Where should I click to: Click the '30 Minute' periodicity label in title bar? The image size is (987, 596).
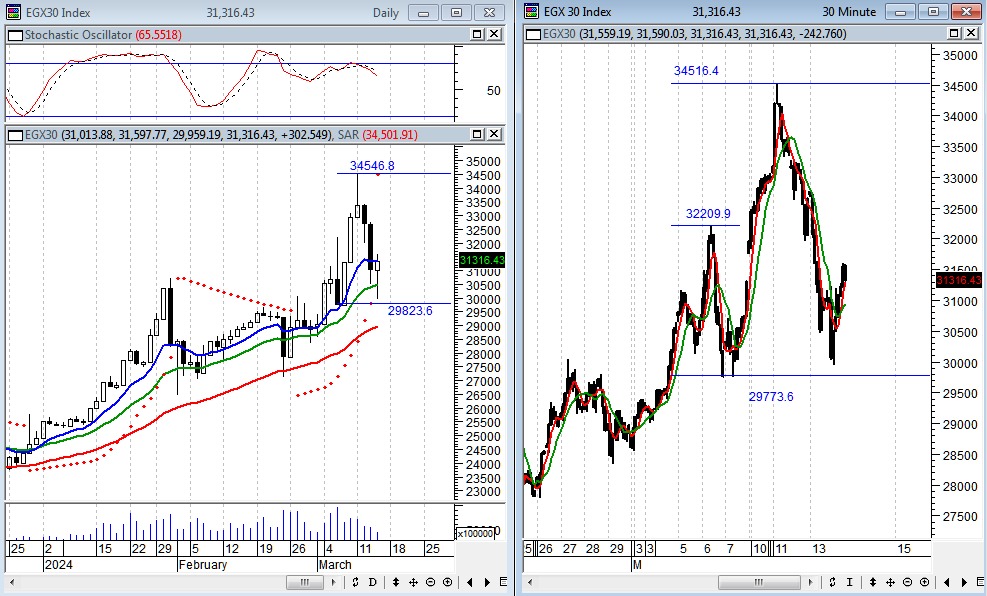pyautogui.click(x=849, y=12)
